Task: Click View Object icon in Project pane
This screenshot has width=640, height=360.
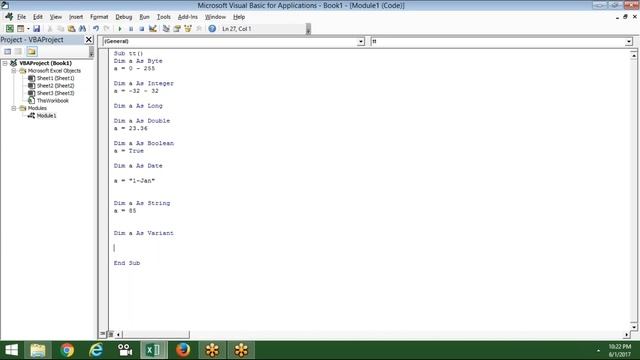Action: (x=18, y=51)
